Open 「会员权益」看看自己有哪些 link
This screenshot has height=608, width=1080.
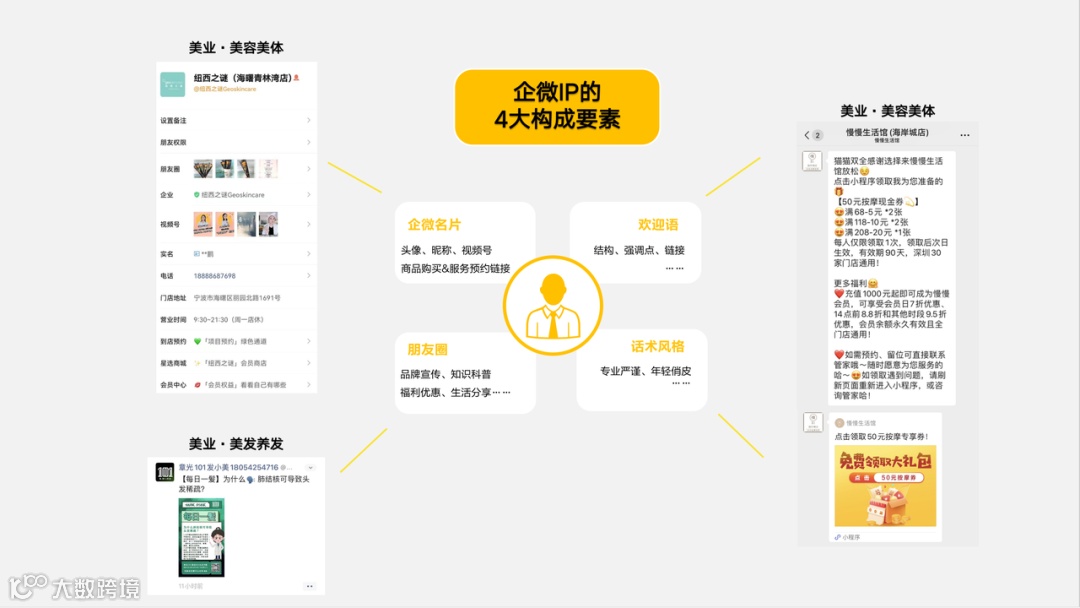pyautogui.click(x=245, y=385)
